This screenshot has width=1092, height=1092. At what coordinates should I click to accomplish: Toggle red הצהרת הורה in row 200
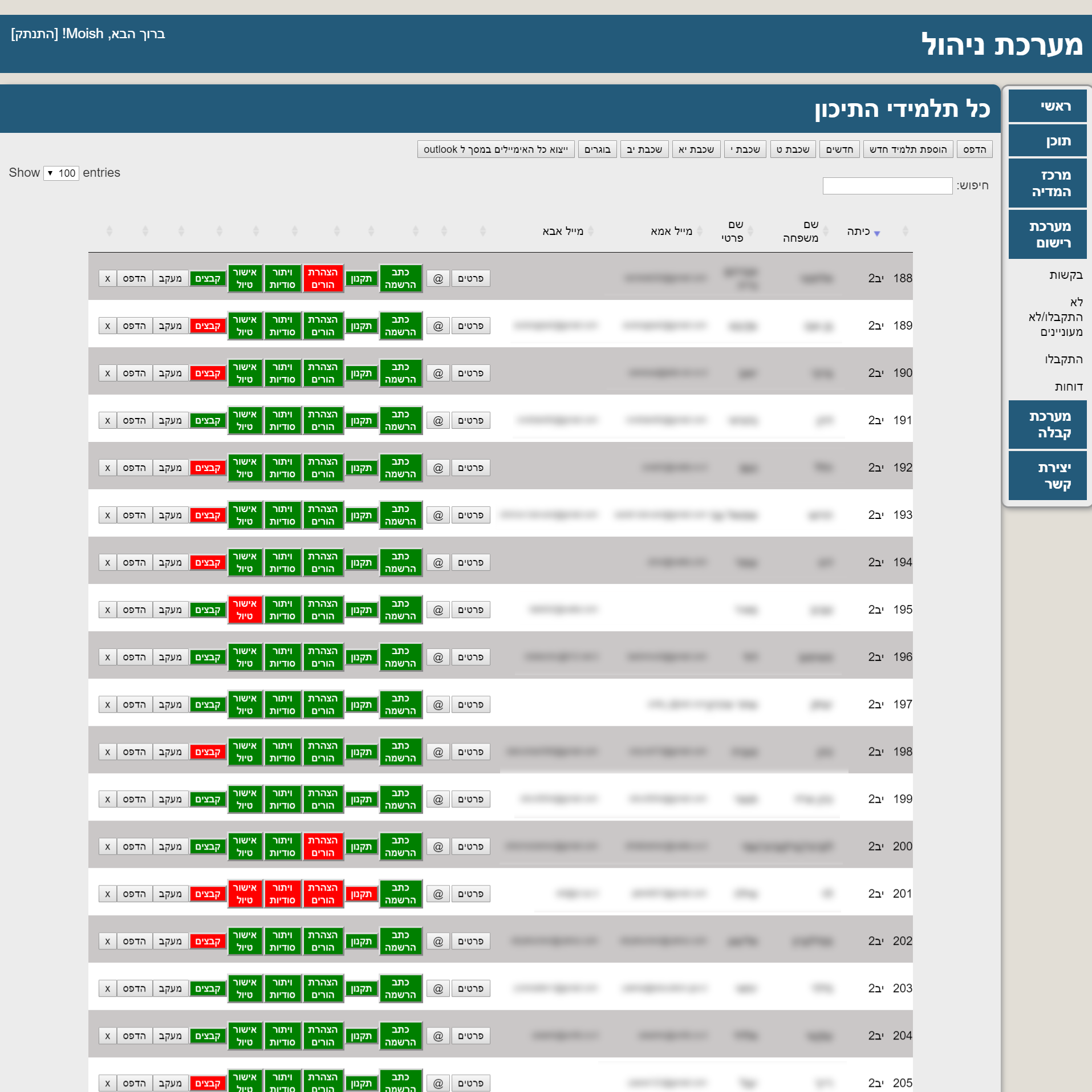tap(323, 846)
